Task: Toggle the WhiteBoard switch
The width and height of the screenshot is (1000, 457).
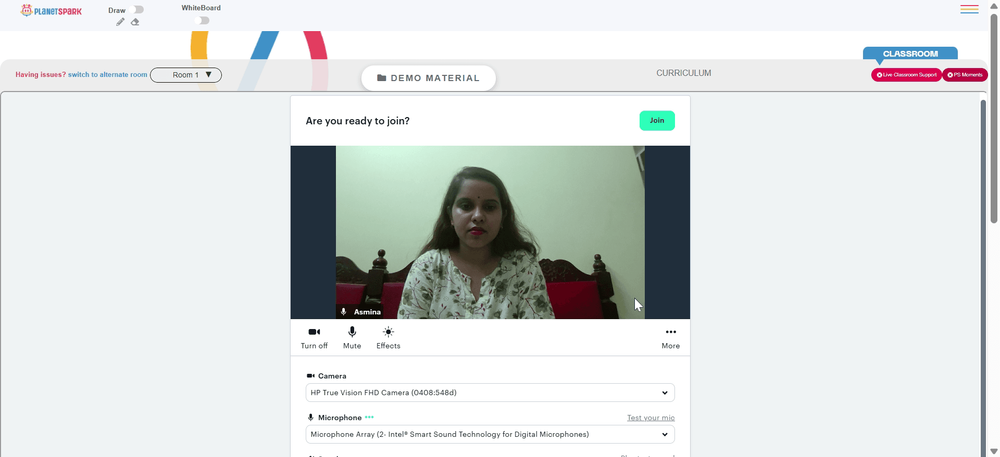Action: tap(202, 20)
